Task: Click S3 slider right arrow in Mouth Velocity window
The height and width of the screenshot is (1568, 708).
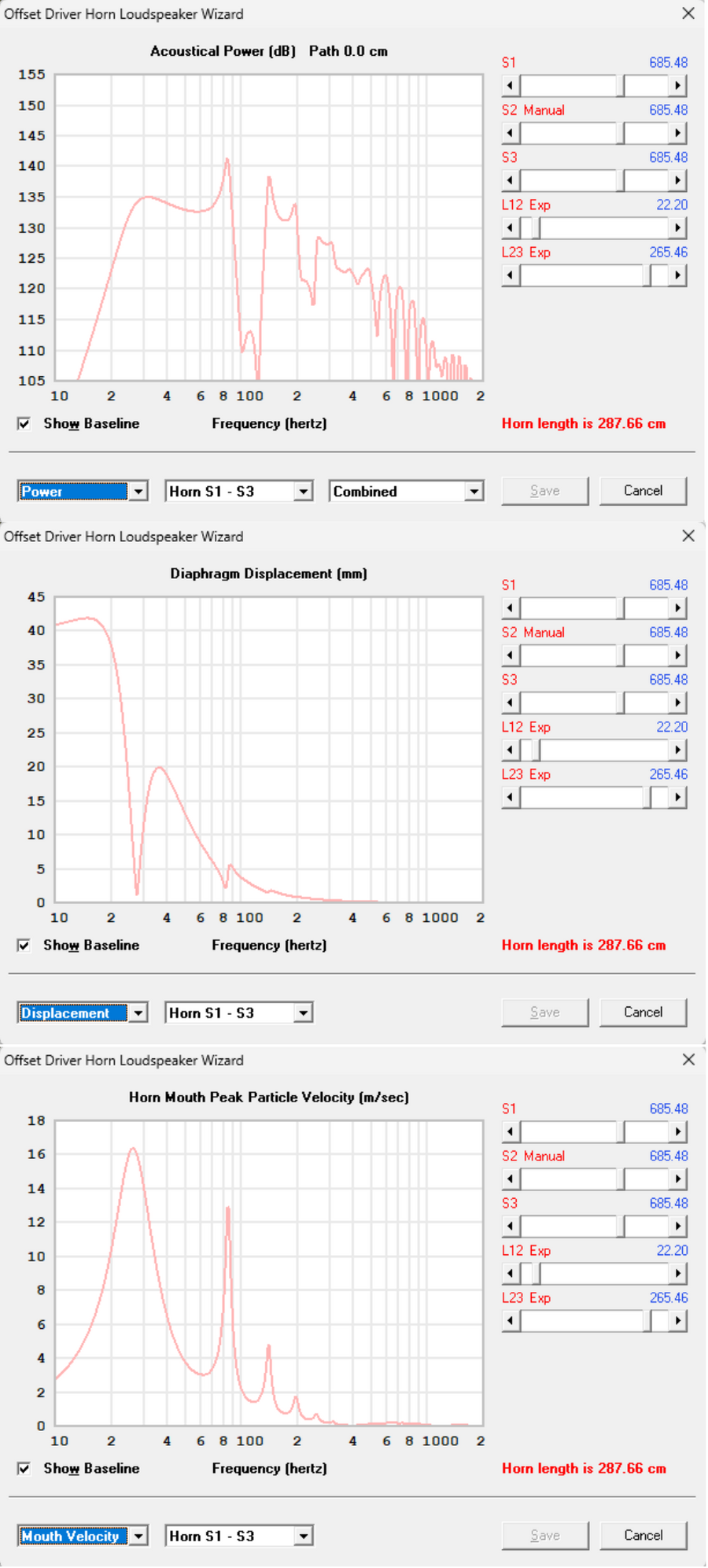Action: tap(678, 1226)
